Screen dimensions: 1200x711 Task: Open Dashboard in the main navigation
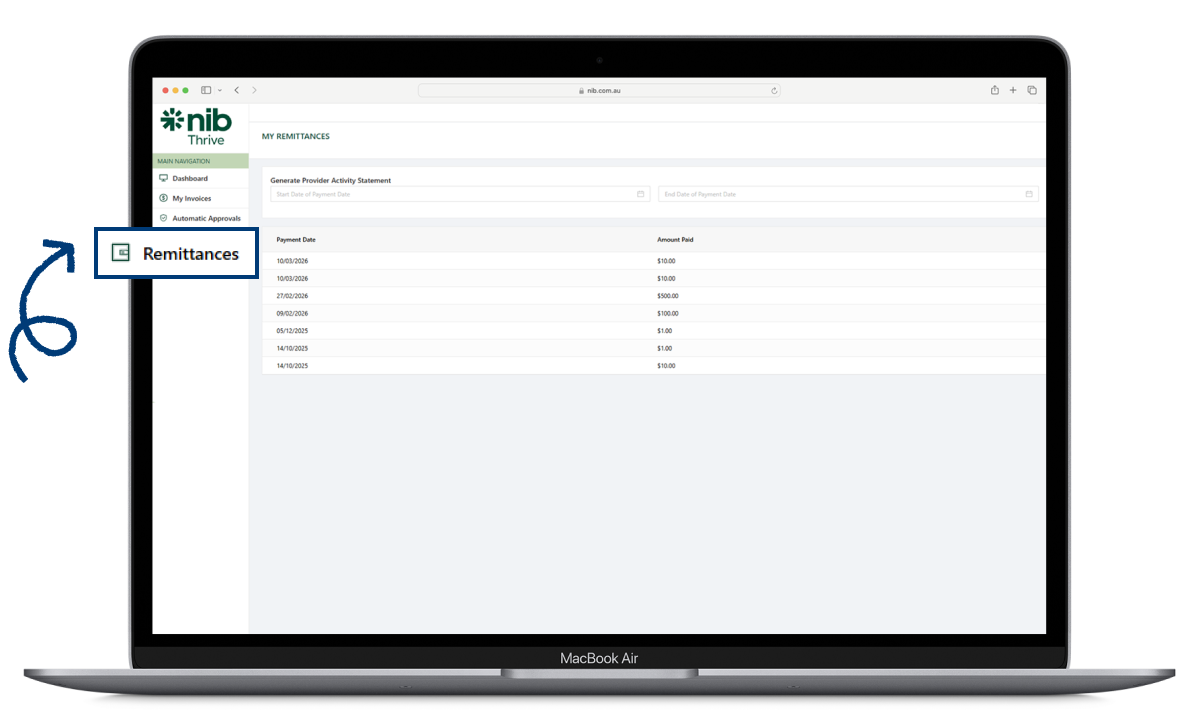189,178
